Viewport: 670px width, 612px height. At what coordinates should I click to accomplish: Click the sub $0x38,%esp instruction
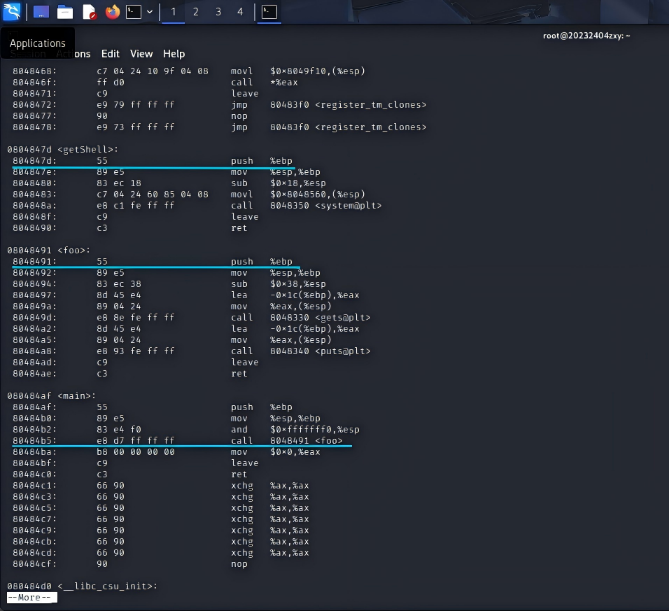[279, 284]
